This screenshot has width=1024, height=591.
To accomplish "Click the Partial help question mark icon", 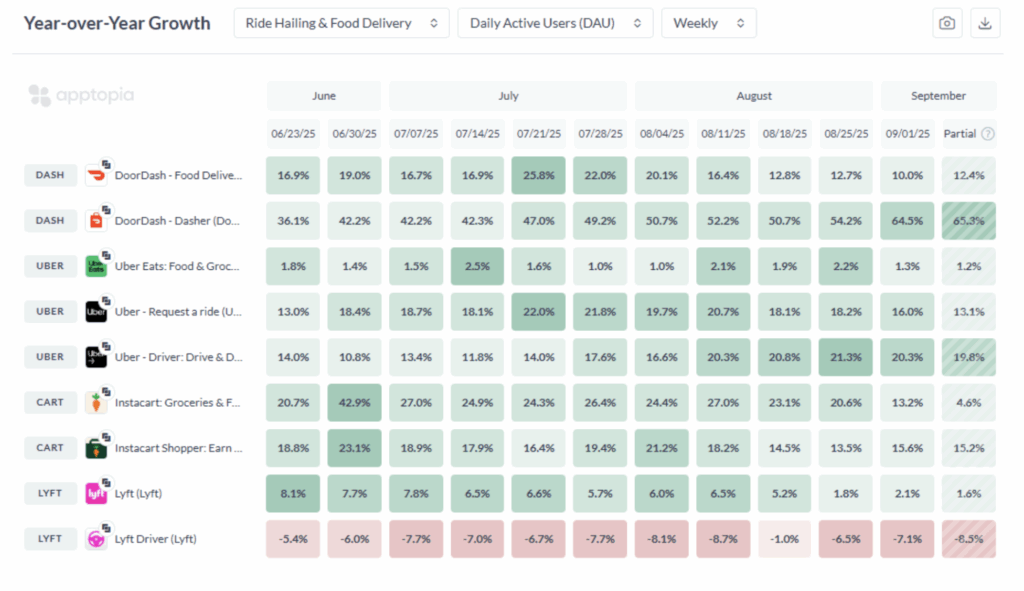I will 988,134.
